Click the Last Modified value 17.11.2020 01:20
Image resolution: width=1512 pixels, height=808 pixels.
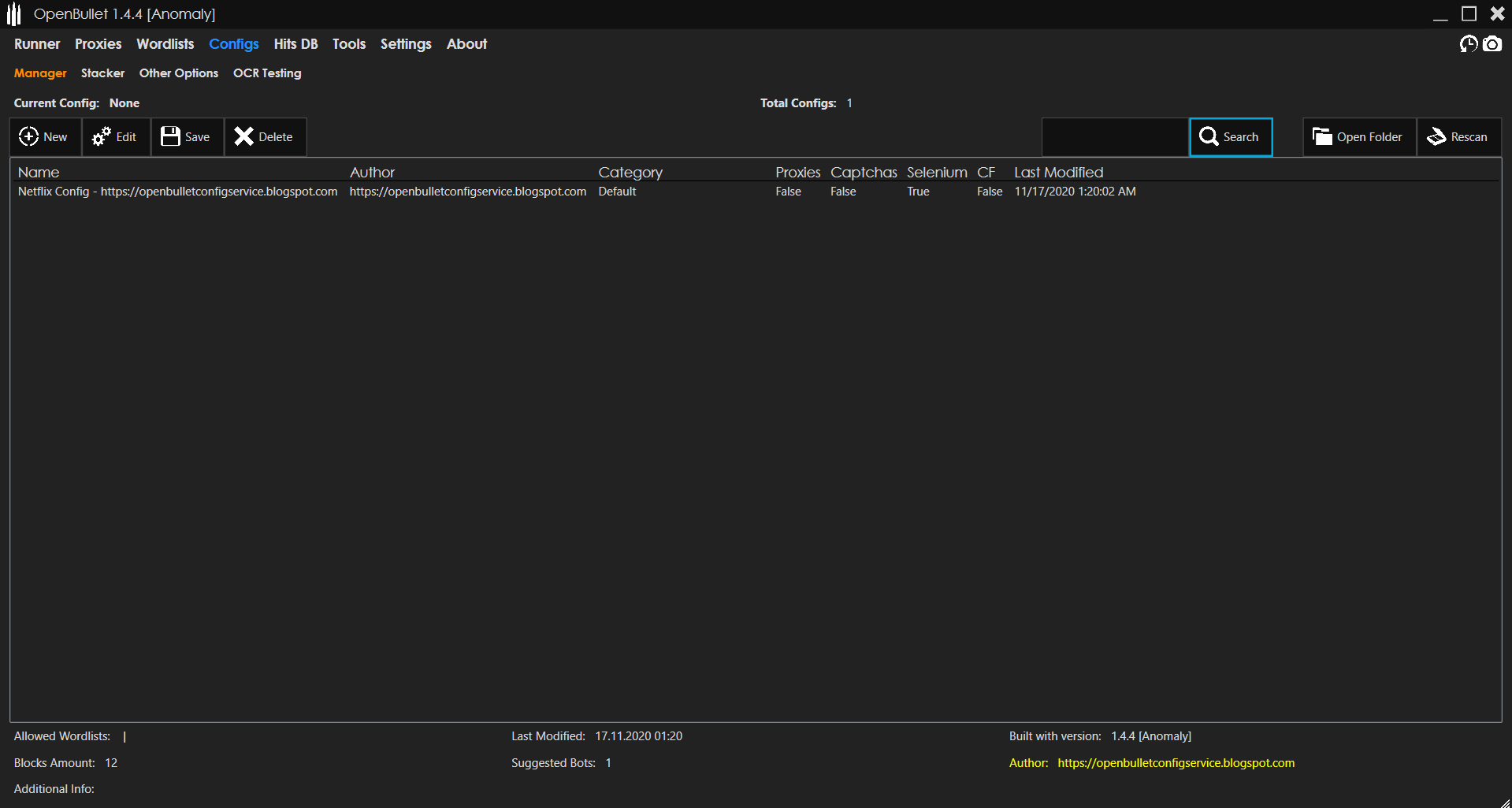[639, 736]
